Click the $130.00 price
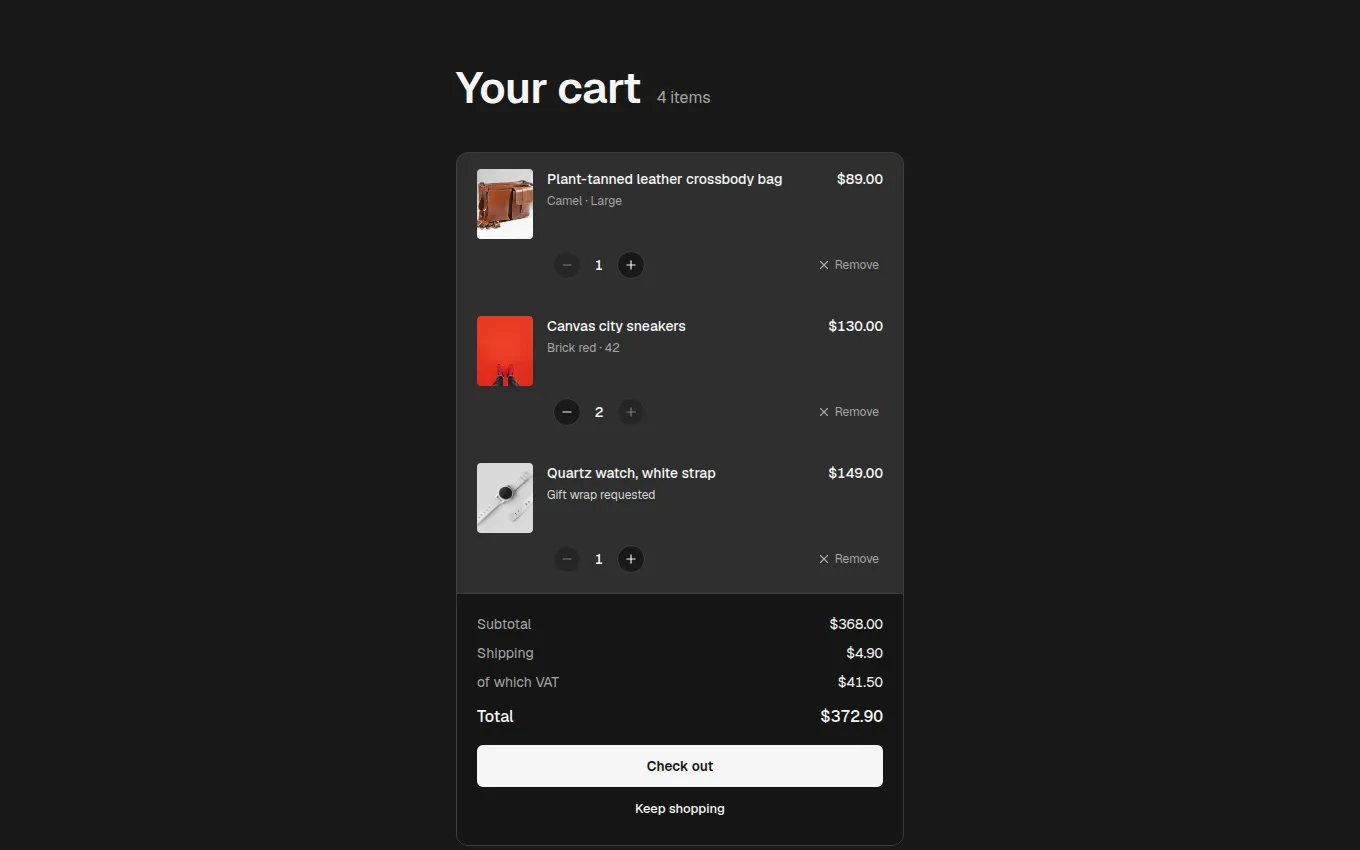The height and width of the screenshot is (850, 1360). tap(856, 326)
